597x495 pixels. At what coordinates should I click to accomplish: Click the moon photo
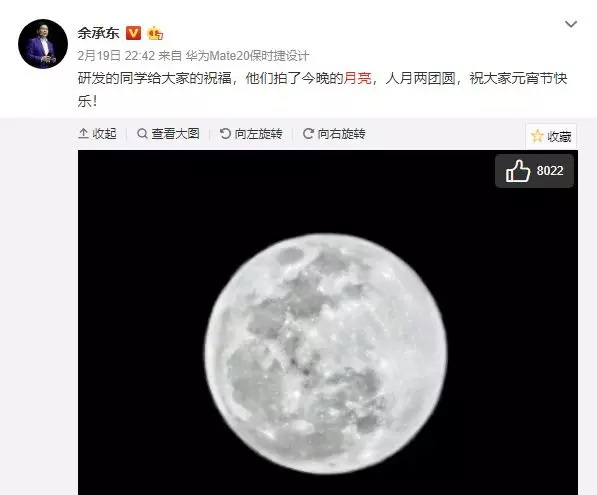point(328,322)
